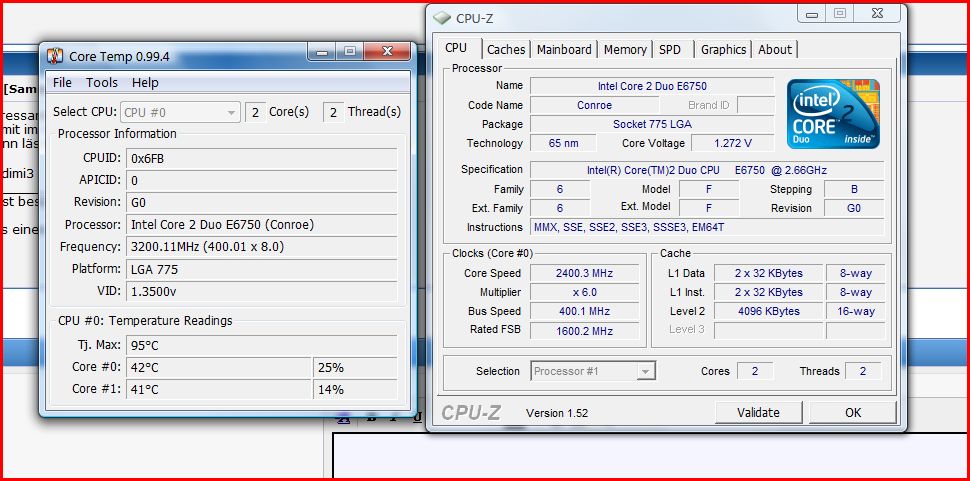Click the Core Temp thermometer title icon
This screenshot has height=481, width=970.
click(x=55, y=56)
